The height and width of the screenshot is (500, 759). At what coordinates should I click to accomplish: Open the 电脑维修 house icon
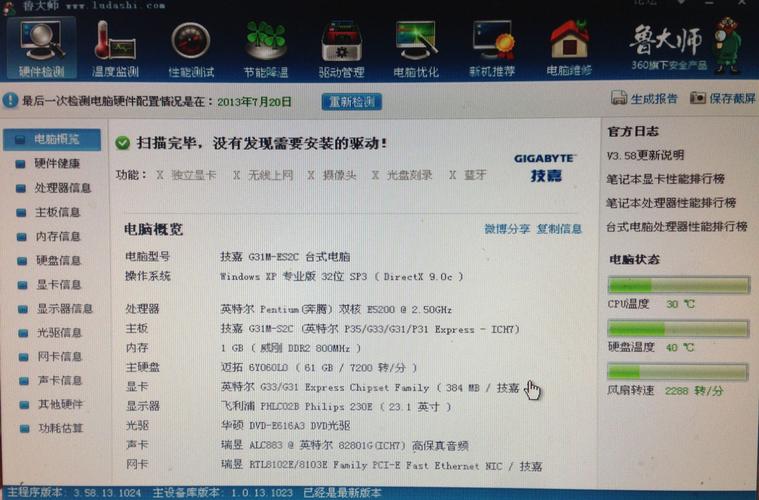(569, 48)
